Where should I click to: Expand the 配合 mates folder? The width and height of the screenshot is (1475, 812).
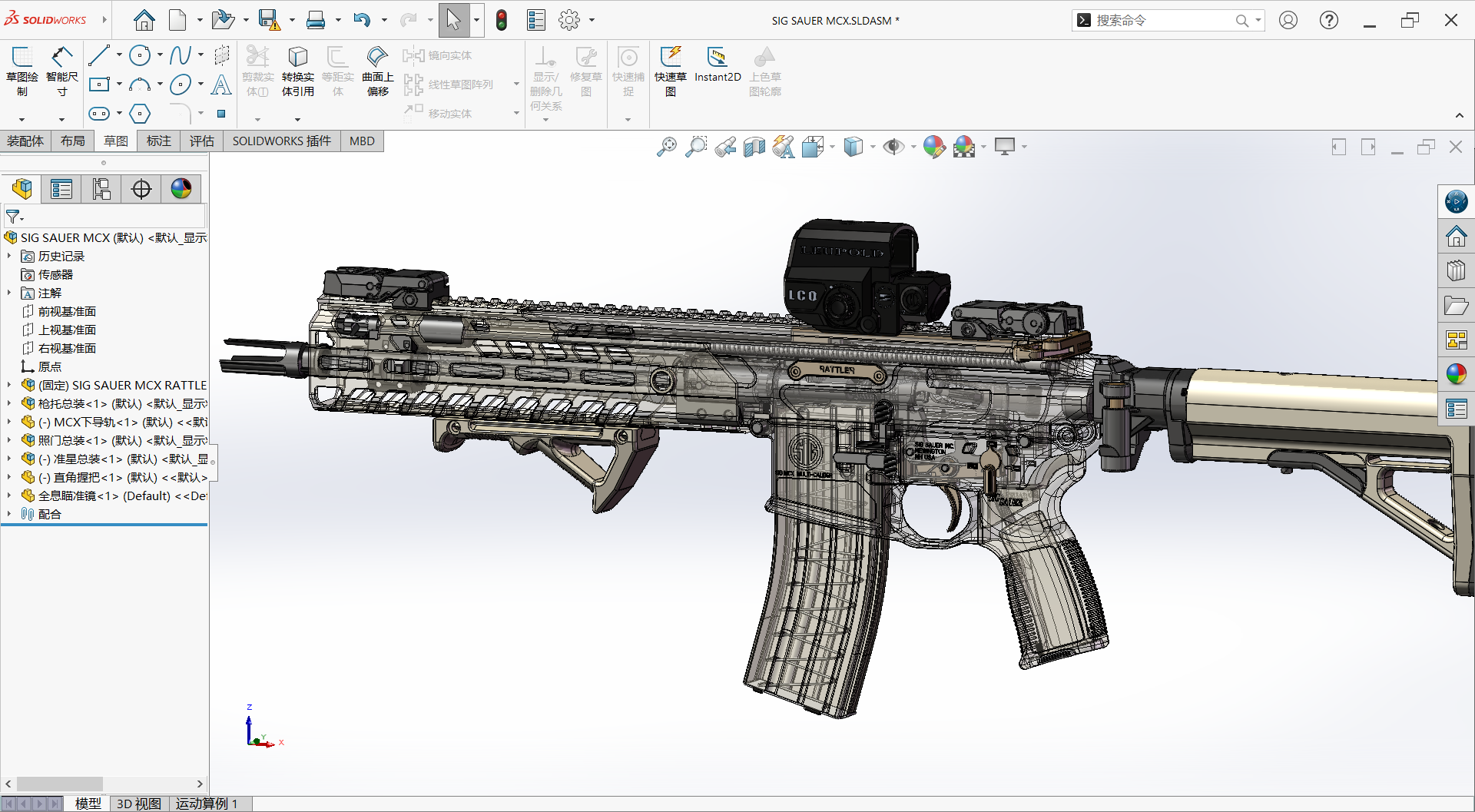(x=9, y=514)
